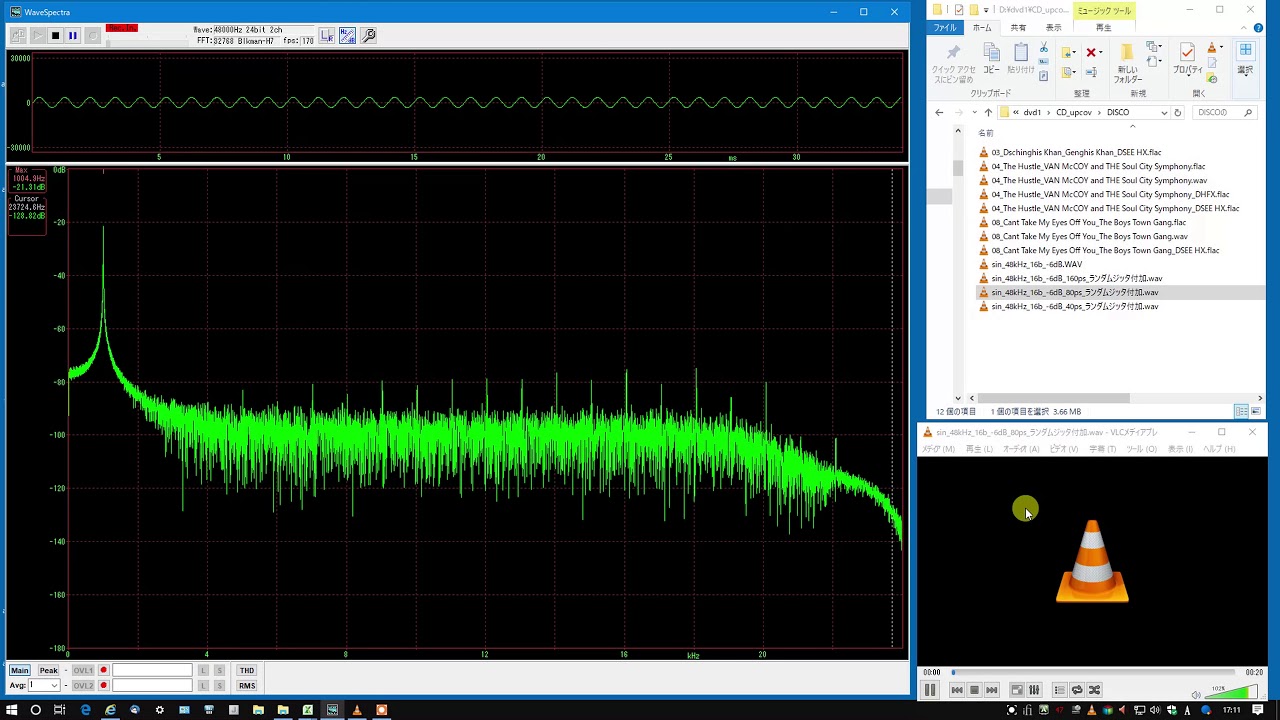
Task: Click the L button for OVL1
Action: pyautogui.click(x=203, y=670)
